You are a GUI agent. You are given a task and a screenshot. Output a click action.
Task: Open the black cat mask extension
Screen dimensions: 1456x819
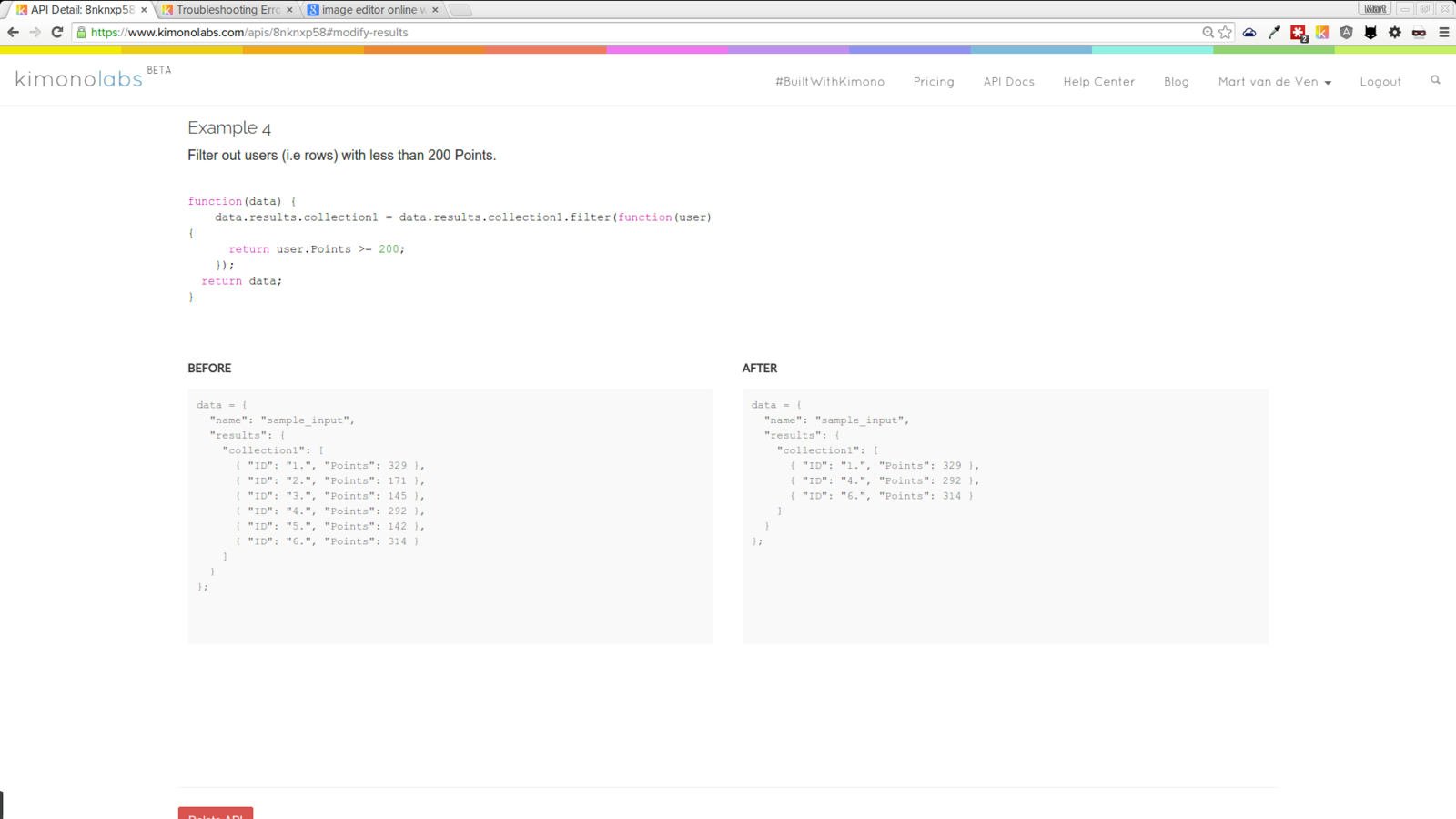tap(1370, 33)
